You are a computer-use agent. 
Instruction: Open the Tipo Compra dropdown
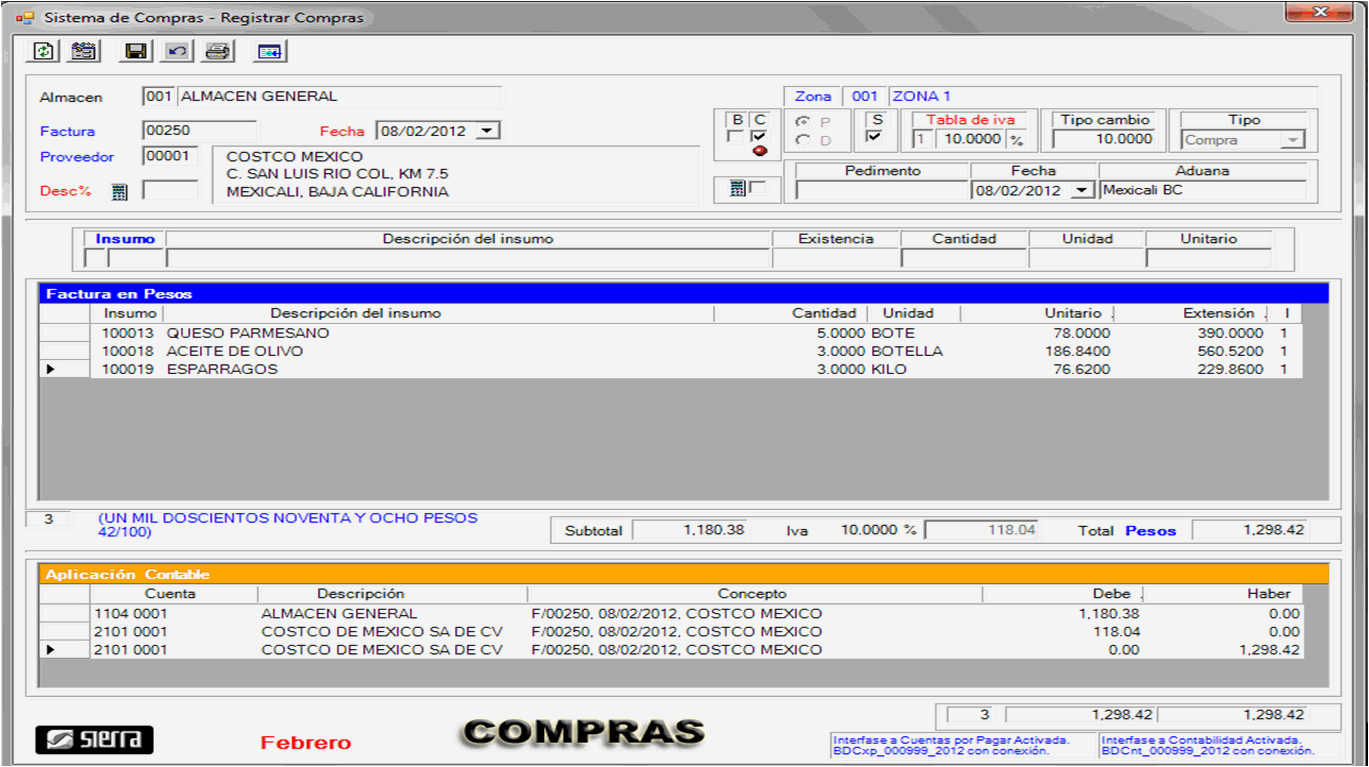(x=1294, y=141)
